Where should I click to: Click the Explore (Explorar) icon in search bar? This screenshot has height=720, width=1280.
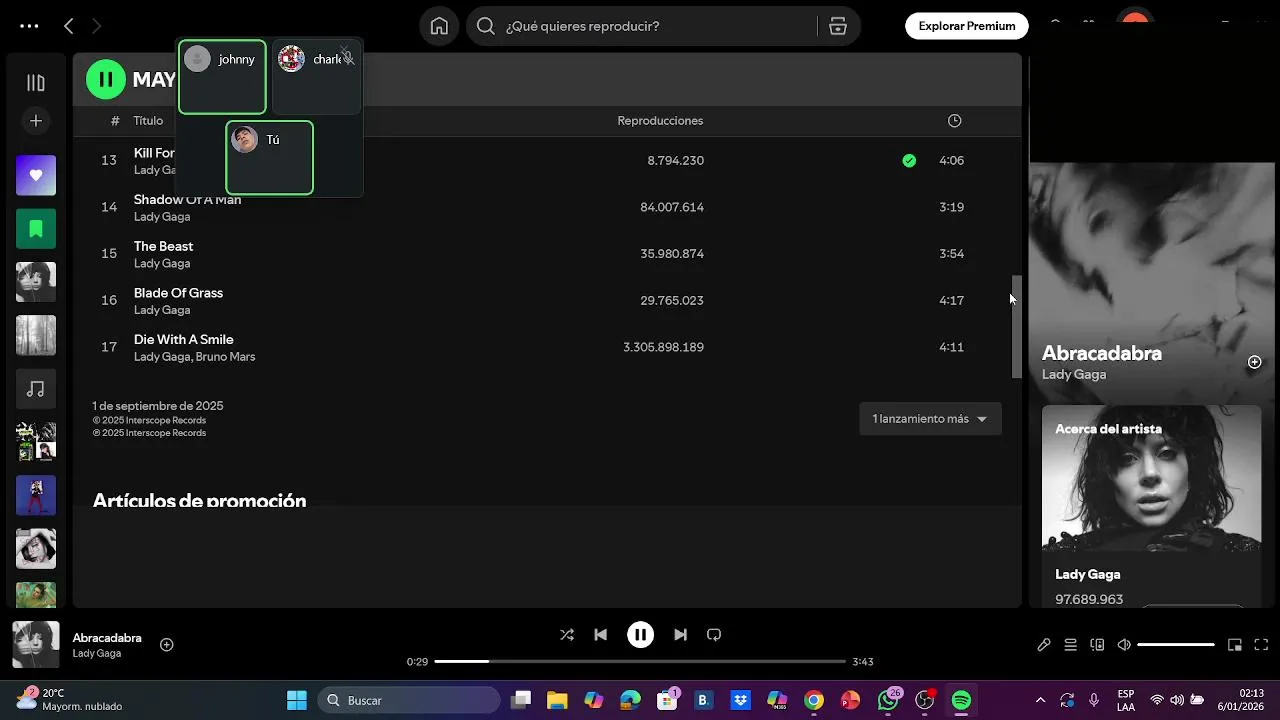point(838,26)
